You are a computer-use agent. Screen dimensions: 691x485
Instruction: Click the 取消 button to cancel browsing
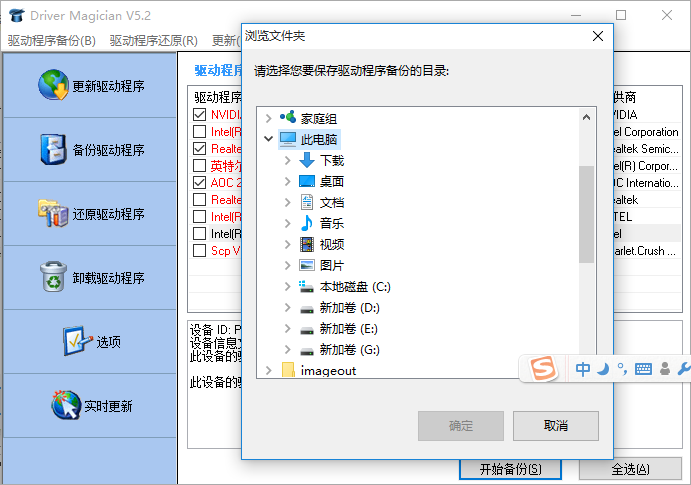point(556,426)
